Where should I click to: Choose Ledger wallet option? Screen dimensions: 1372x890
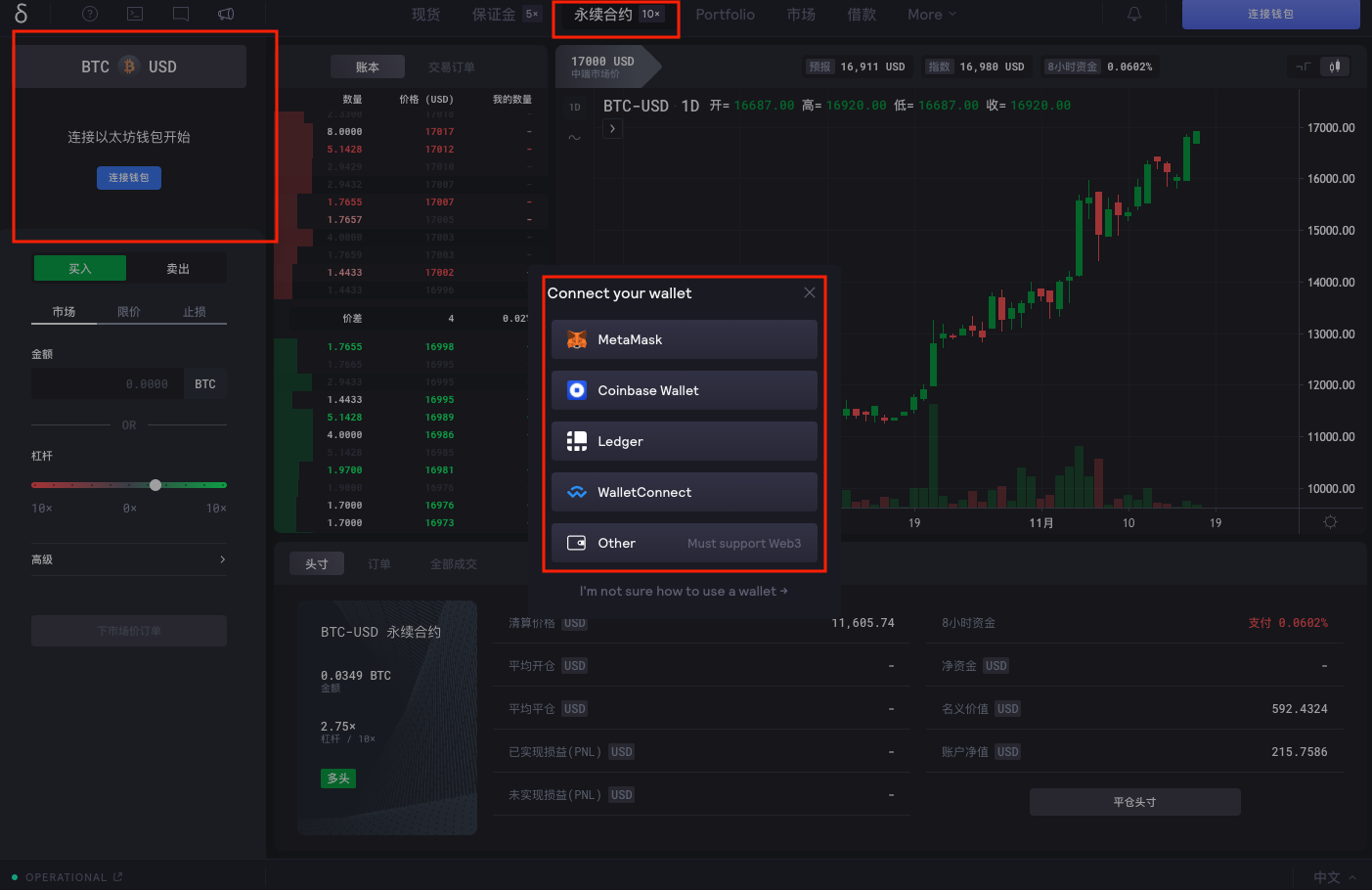coord(685,441)
